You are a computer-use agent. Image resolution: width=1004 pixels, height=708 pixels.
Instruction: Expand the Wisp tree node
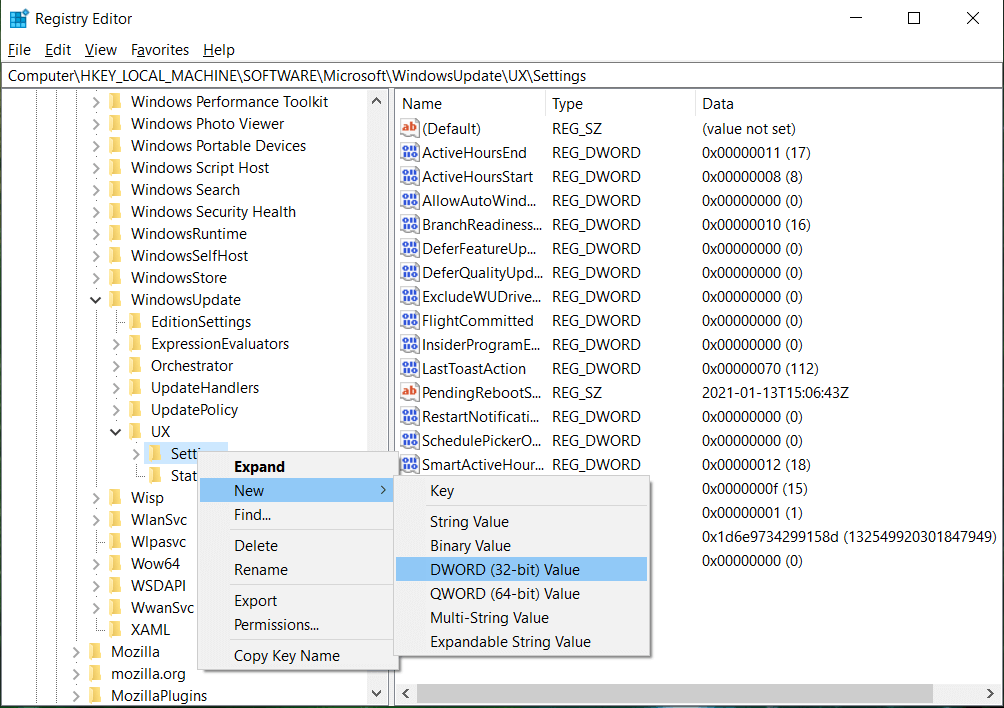tap(95, 498)
